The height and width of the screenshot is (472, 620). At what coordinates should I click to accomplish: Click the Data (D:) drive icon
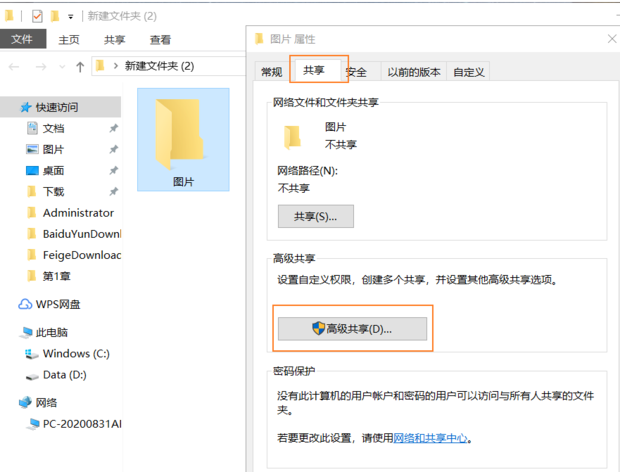[32, 376]
